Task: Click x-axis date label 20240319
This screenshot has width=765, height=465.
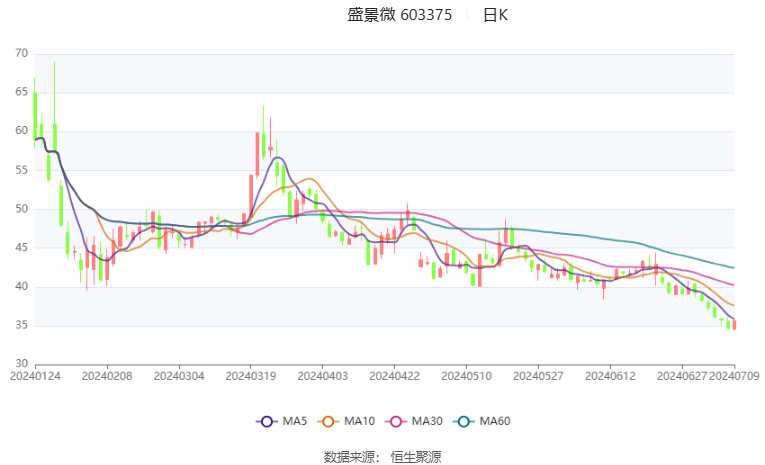Action: coord(251,376)
